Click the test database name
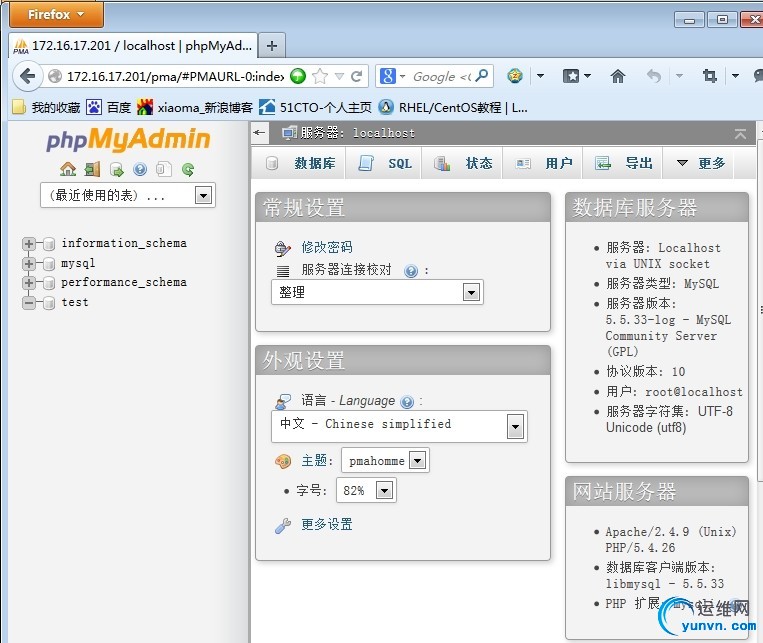The width and height of the screenshot is (763, 643). [x=74, y=302]
